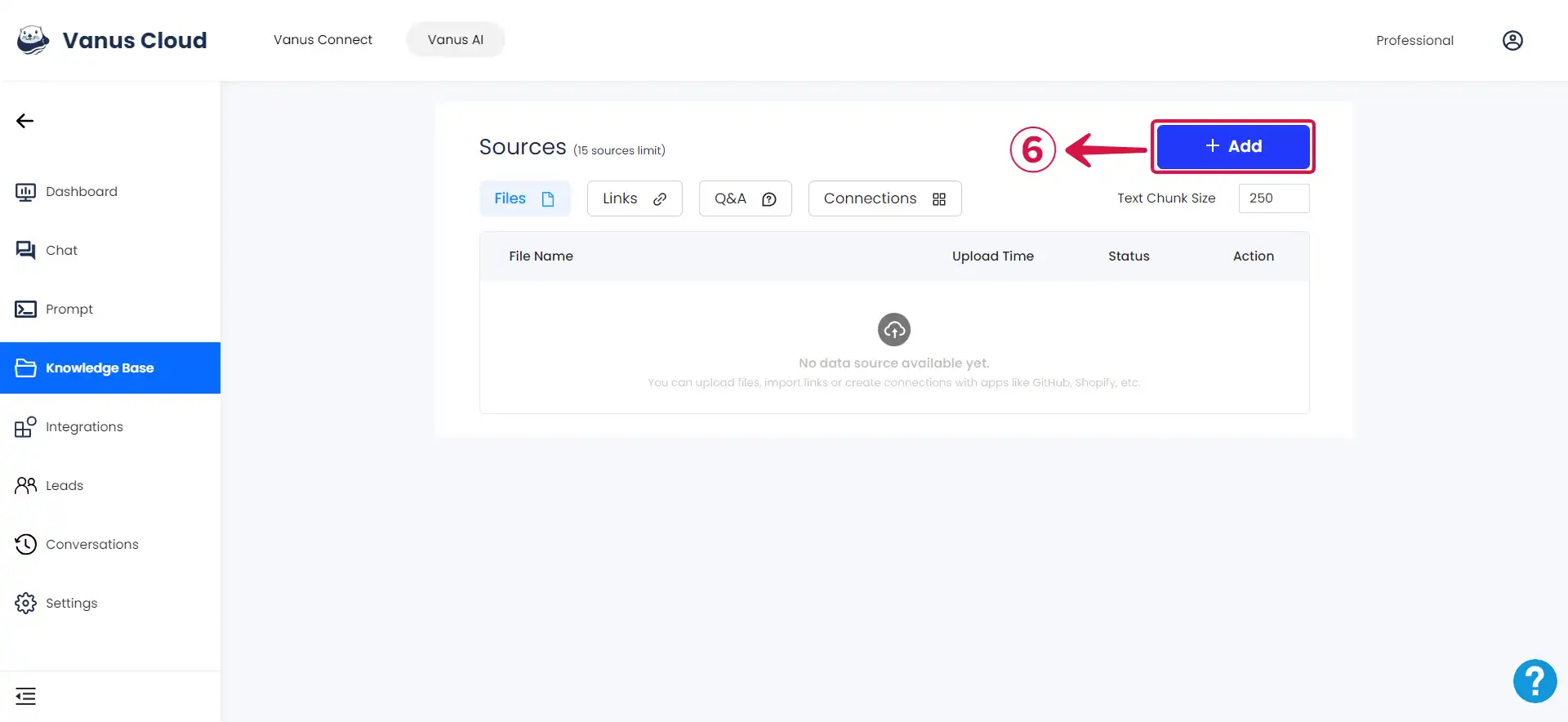Click the Chat bubbles icon
Viewport: 1568px width, 722px height.
25,251
